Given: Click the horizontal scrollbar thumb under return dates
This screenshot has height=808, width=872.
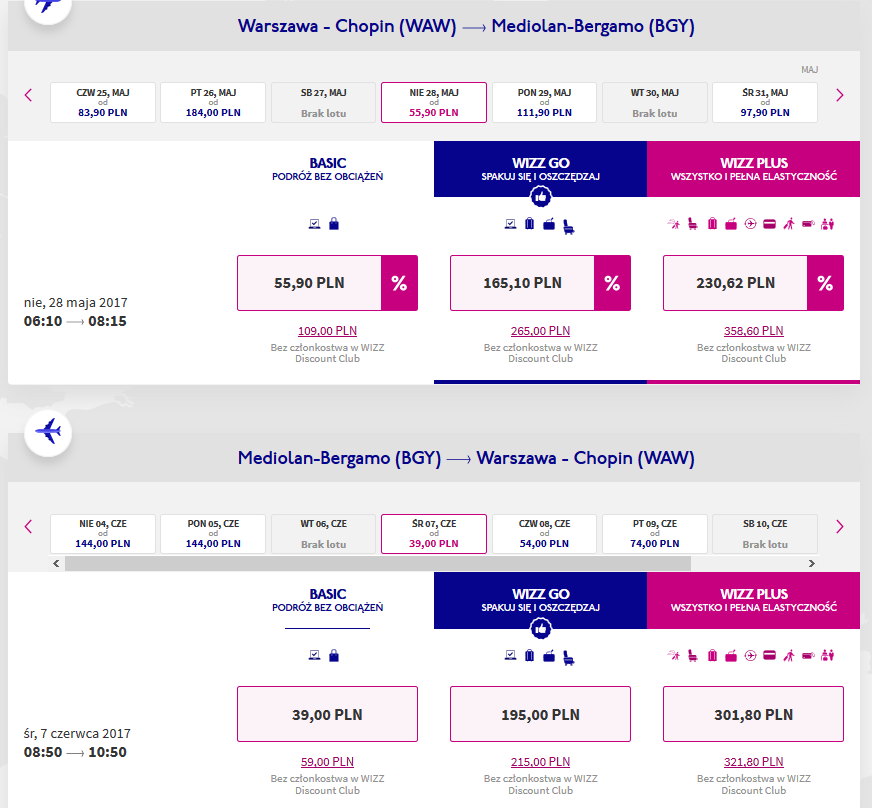Looking at the screenshot, I should (378, 563).
